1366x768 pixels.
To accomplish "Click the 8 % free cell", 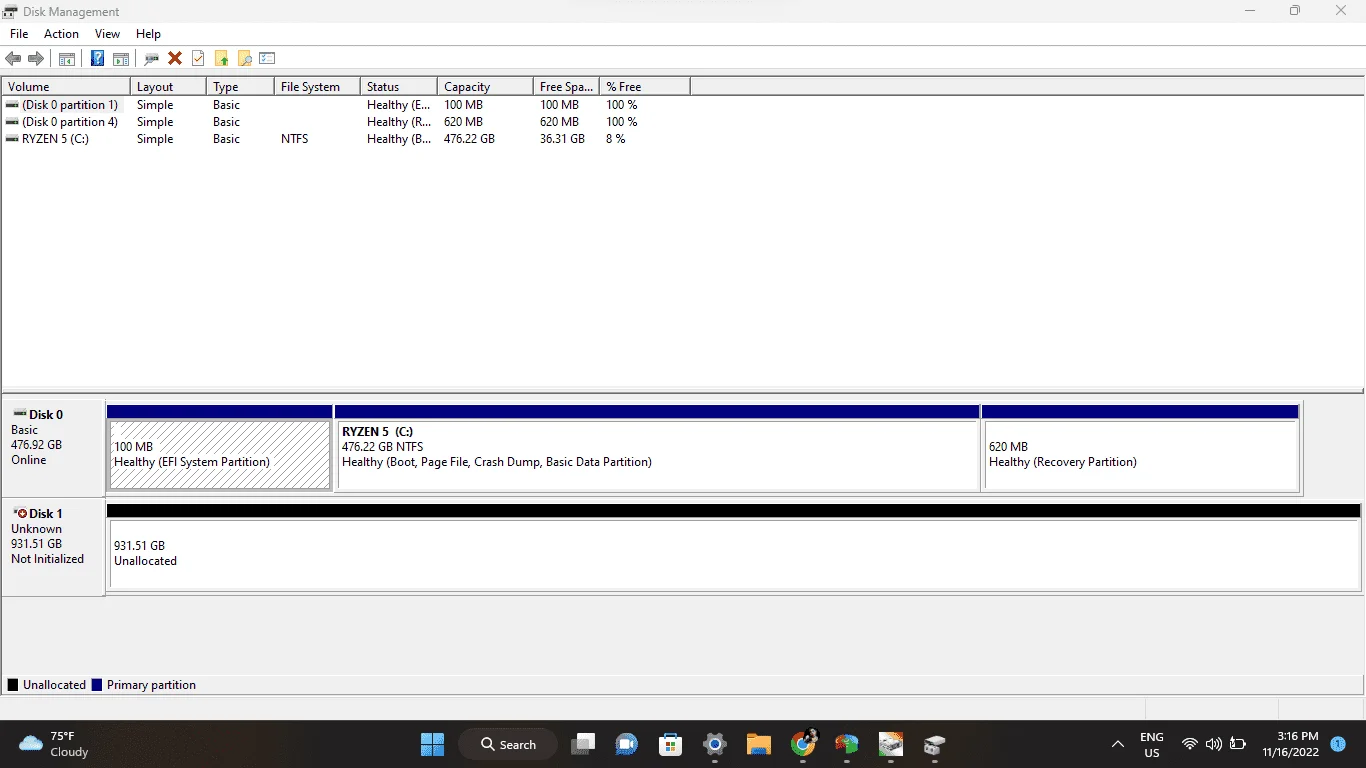I will pos(616,139).
